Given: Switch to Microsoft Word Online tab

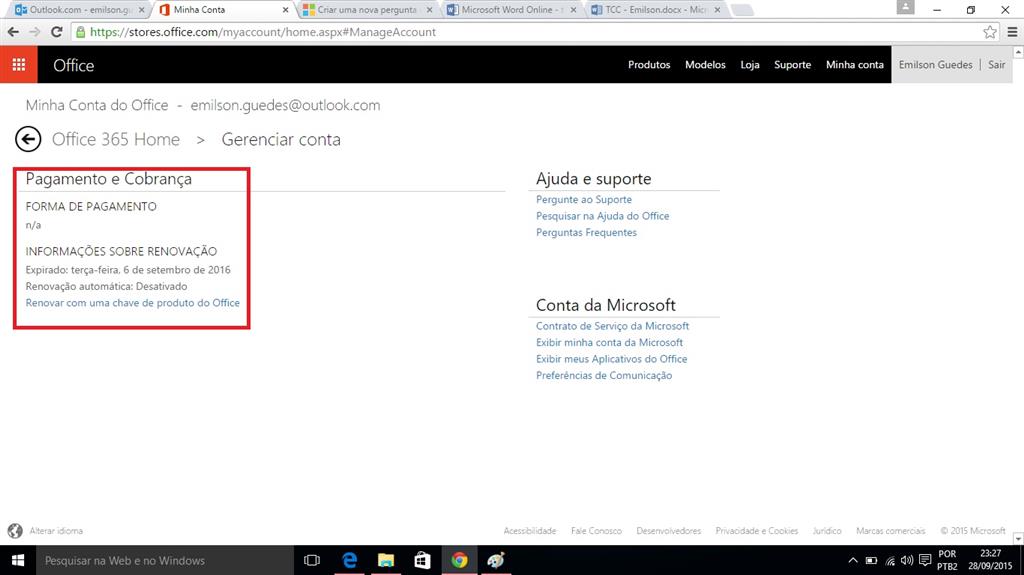Looking at the screenshot, I should coord(511,10).
